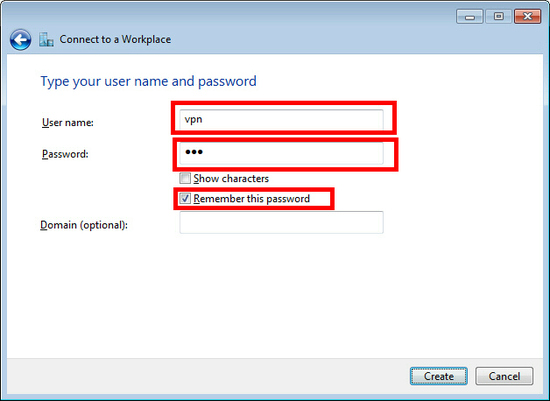The height and width of the screenshot is (401, 550).
Task: Click the Remember this password label text
Action: point(251,199)
